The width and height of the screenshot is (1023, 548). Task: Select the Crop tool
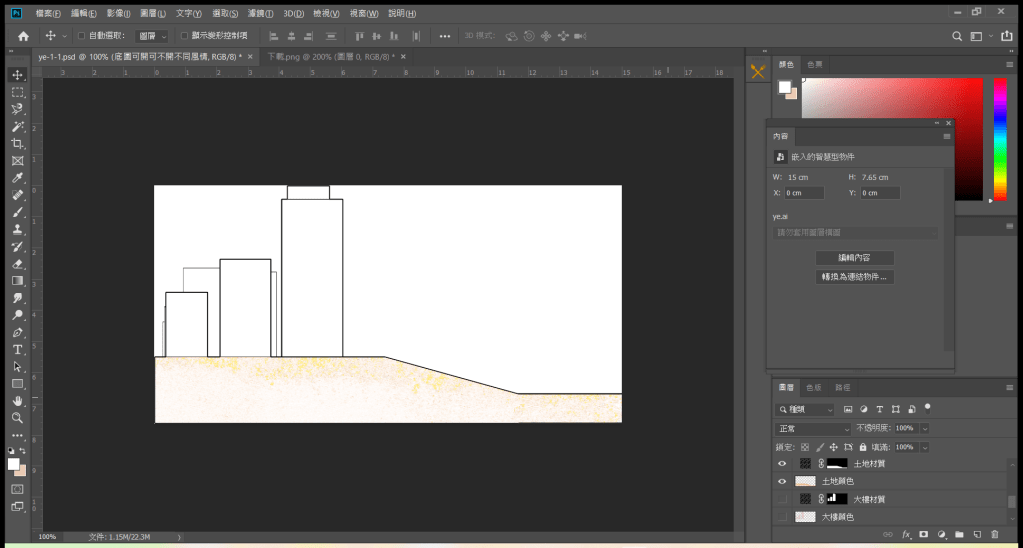17,143
